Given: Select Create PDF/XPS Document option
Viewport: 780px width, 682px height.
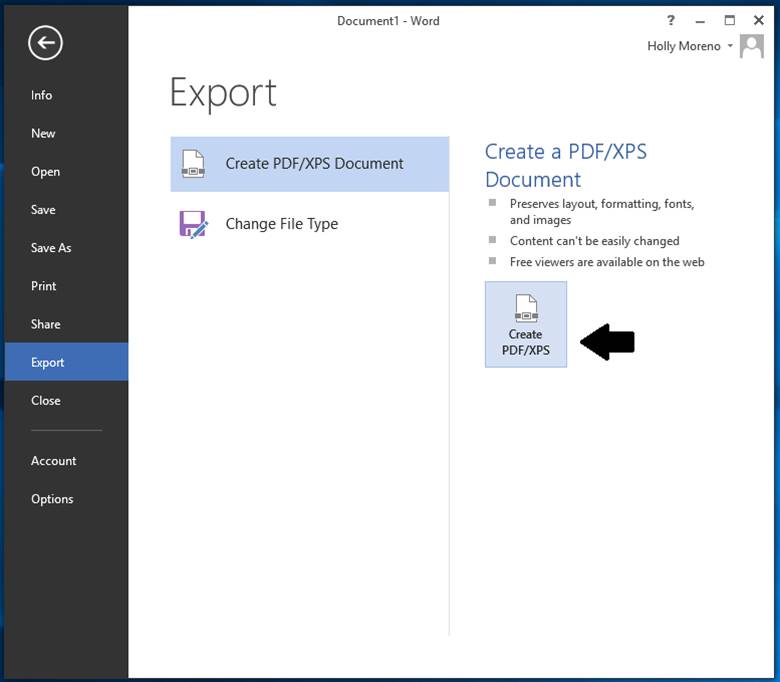Looking at the screenshot, I should 309,164.
